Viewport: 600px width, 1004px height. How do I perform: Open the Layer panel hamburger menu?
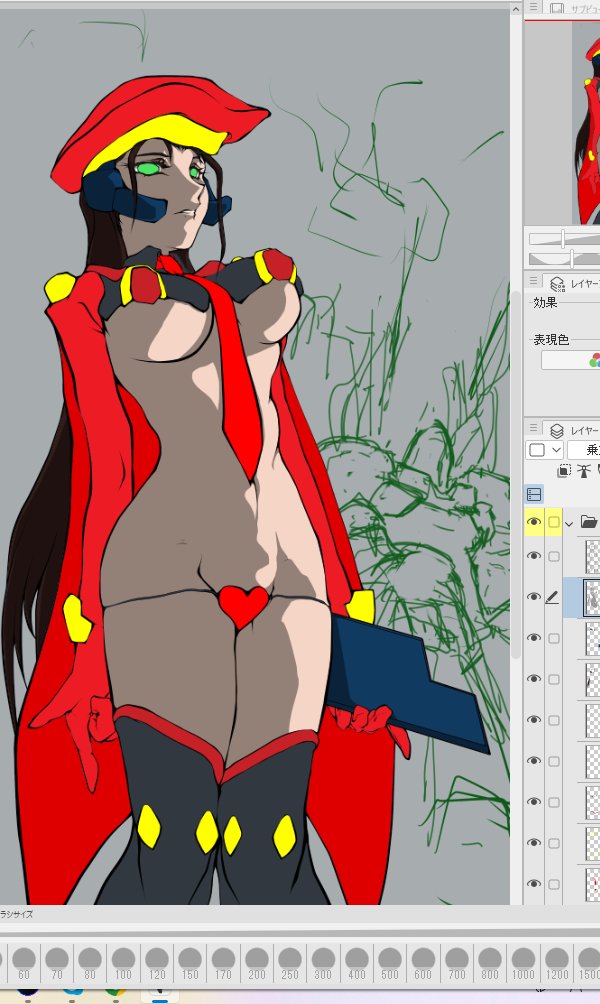point(533,427)
